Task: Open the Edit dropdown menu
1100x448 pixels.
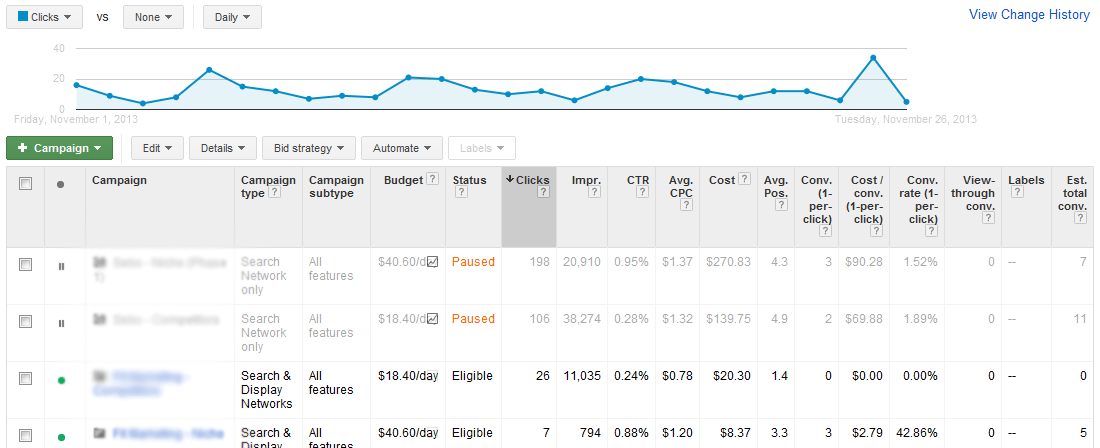Action: coord(157,148)
